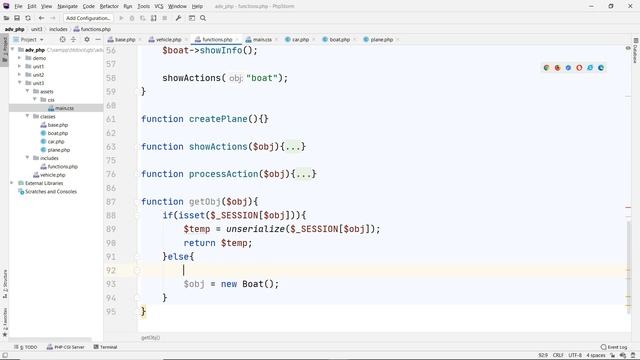Screen dimensions: 640x360
Task: Close the functions.php tab
Action: coord(237,40)
